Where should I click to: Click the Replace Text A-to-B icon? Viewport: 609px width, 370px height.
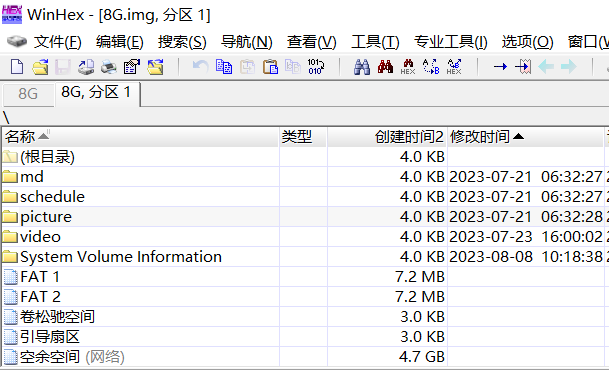(431, 67)
